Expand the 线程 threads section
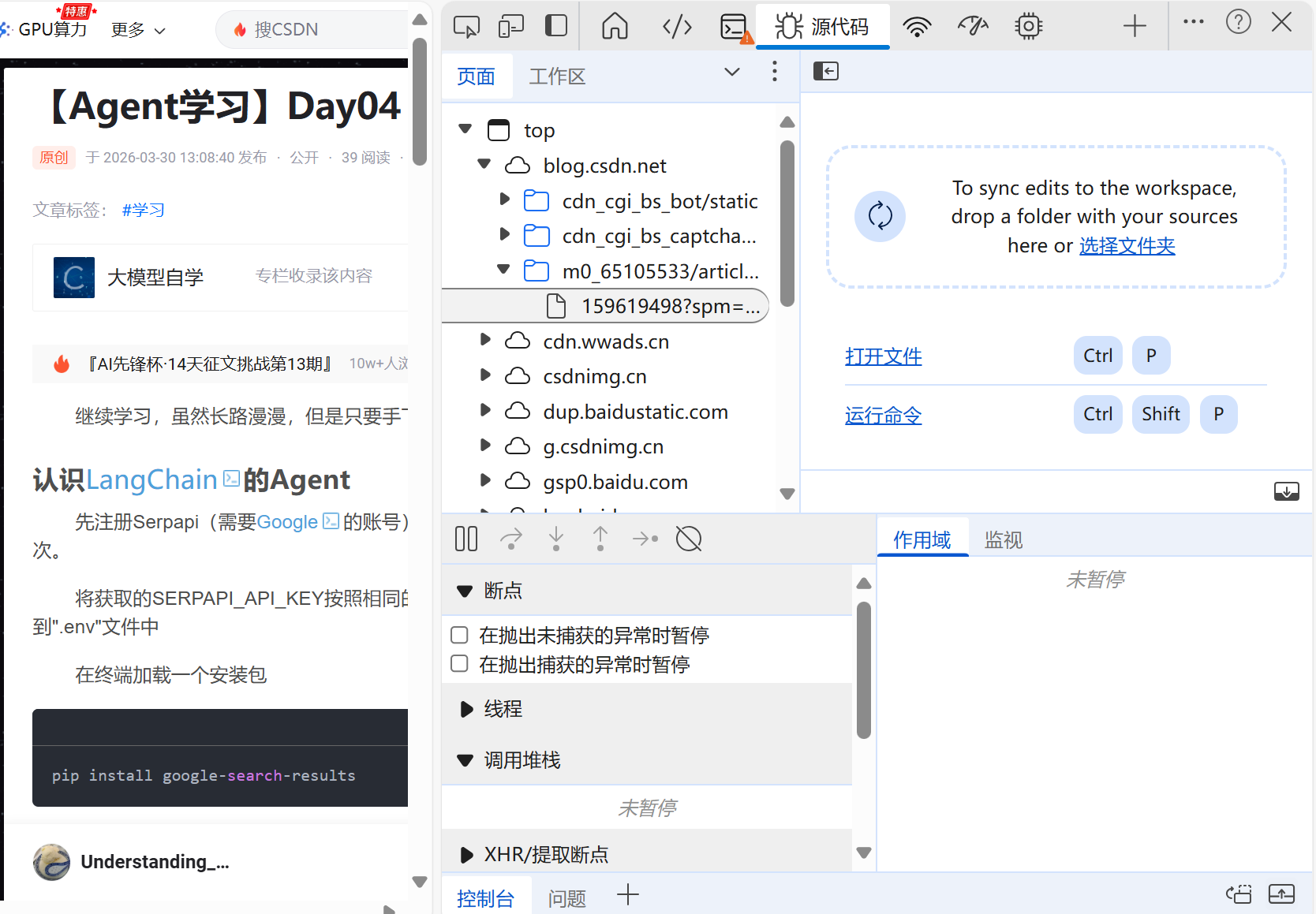This screenshot has width=1316, height=914. point(466,709)
